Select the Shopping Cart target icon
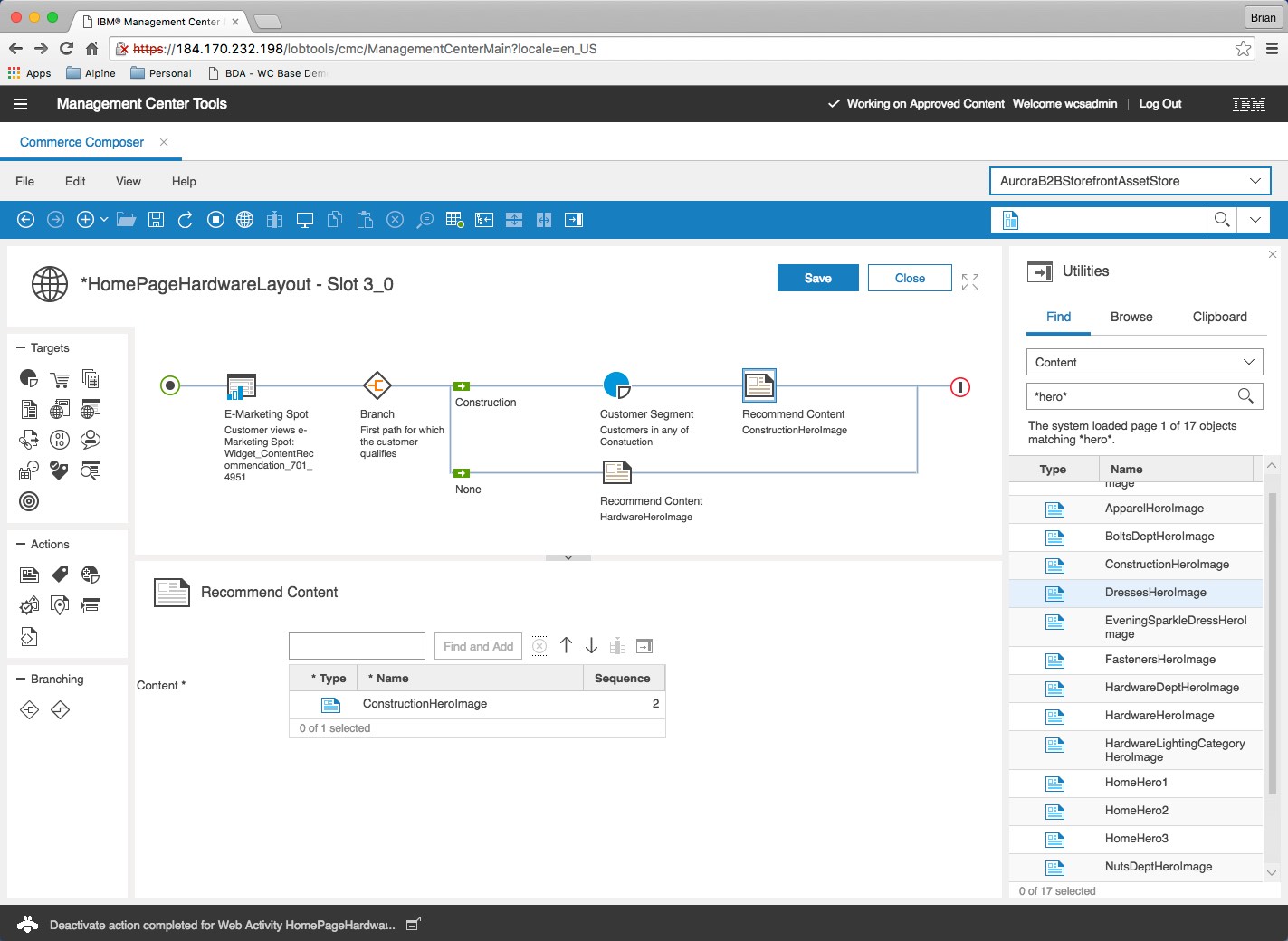 tap(60, 379)
